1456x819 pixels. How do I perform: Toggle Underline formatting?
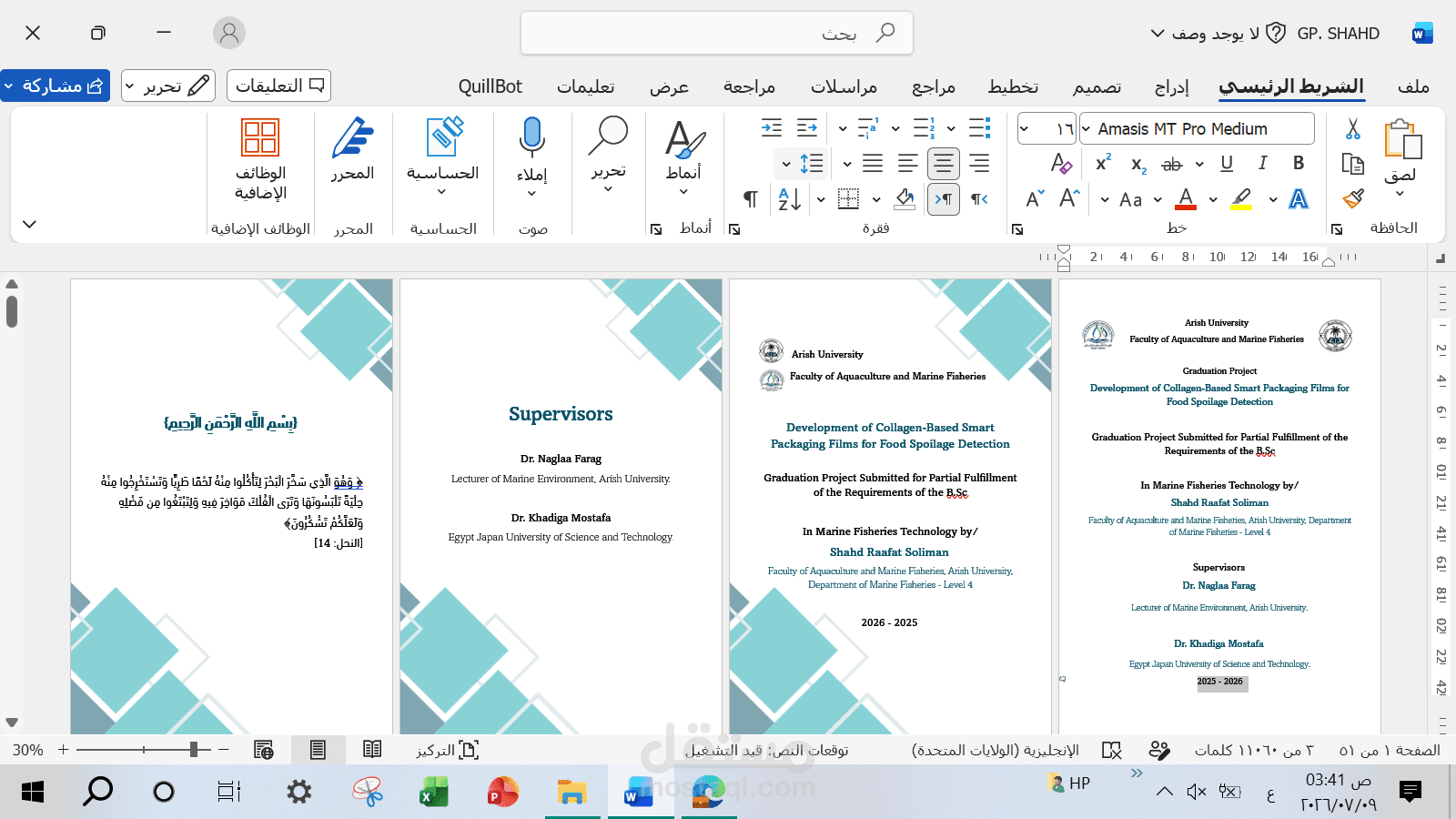click(1227, 163)
